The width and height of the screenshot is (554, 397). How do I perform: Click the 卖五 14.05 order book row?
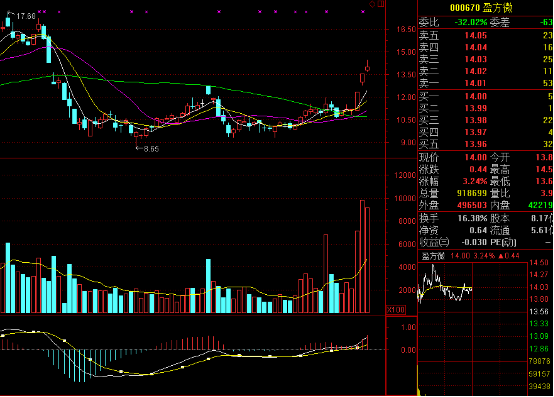[x=485, y=35]
